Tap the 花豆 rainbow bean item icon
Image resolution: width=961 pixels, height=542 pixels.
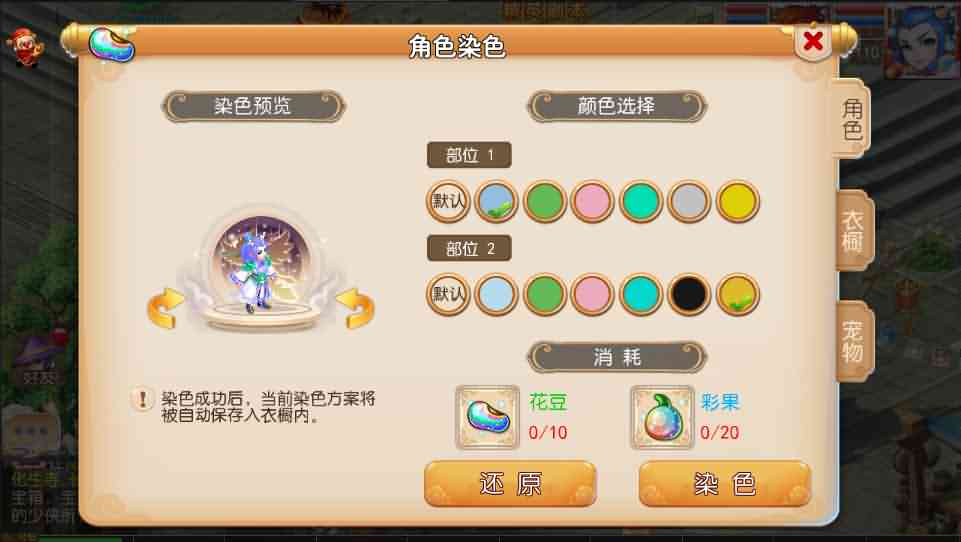pos(488,417)
